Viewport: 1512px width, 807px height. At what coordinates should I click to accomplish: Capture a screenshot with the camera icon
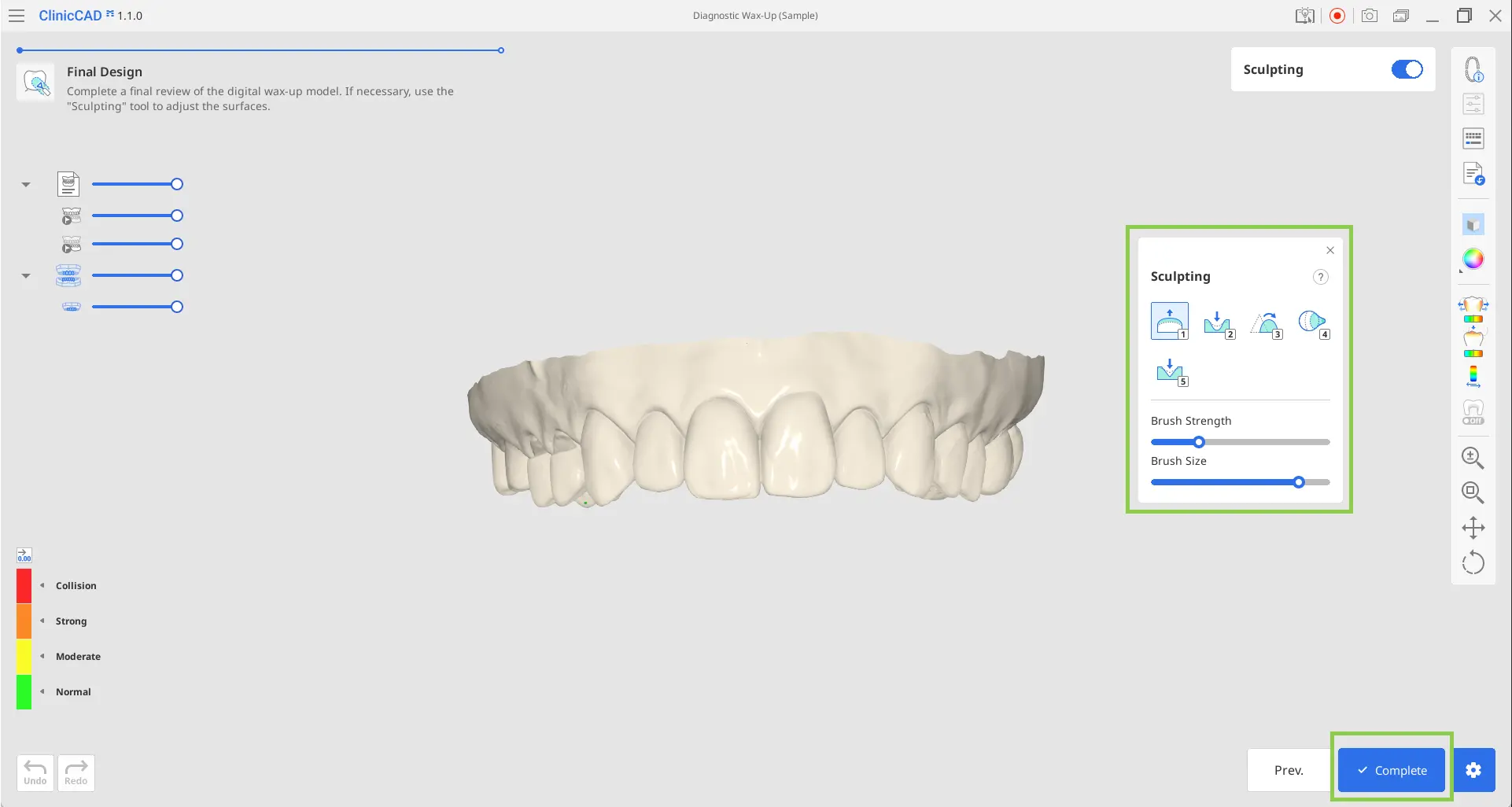(x=1370, y=16)
